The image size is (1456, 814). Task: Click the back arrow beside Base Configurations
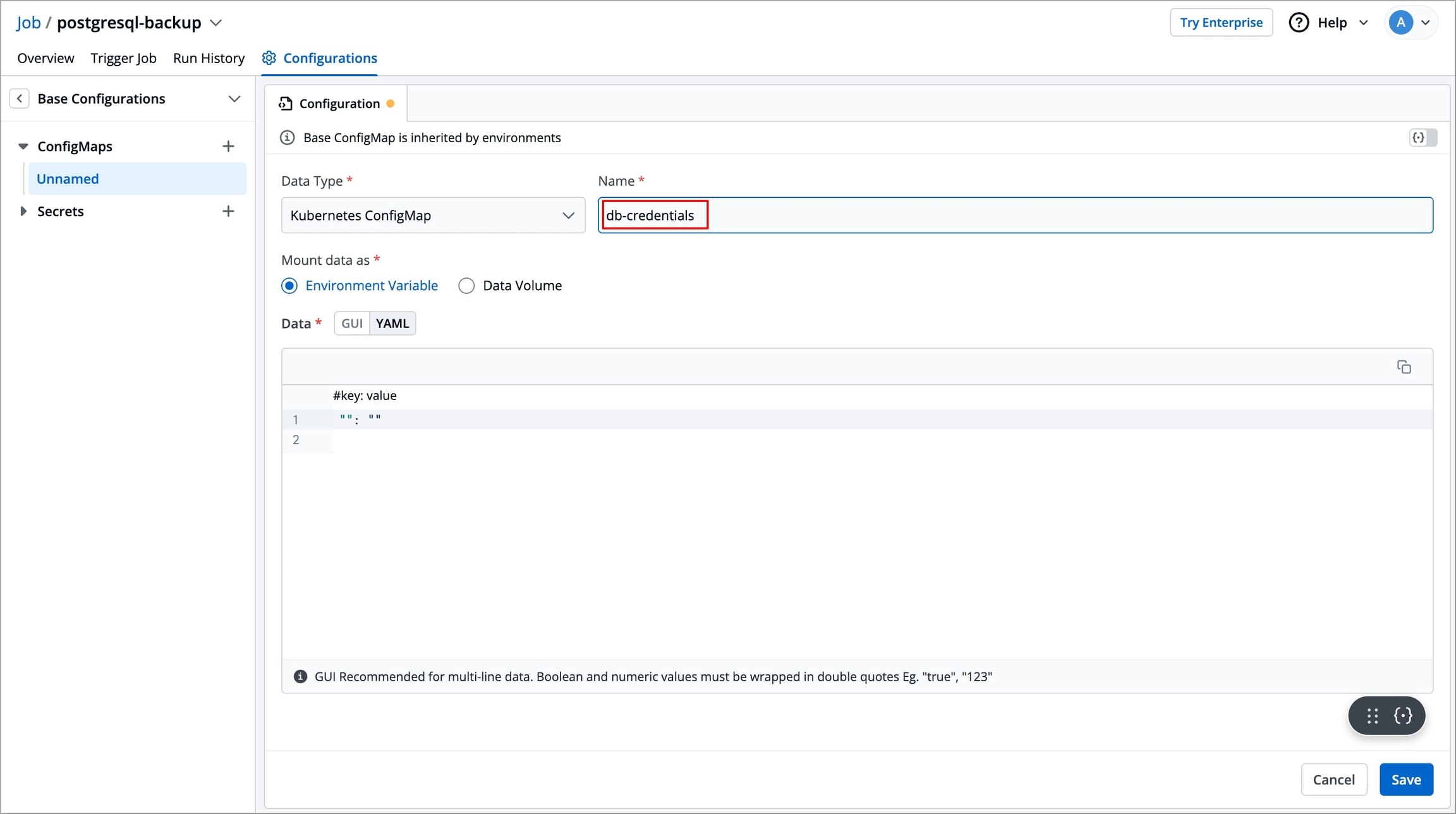pyautogui.click(x=20, y=99)
